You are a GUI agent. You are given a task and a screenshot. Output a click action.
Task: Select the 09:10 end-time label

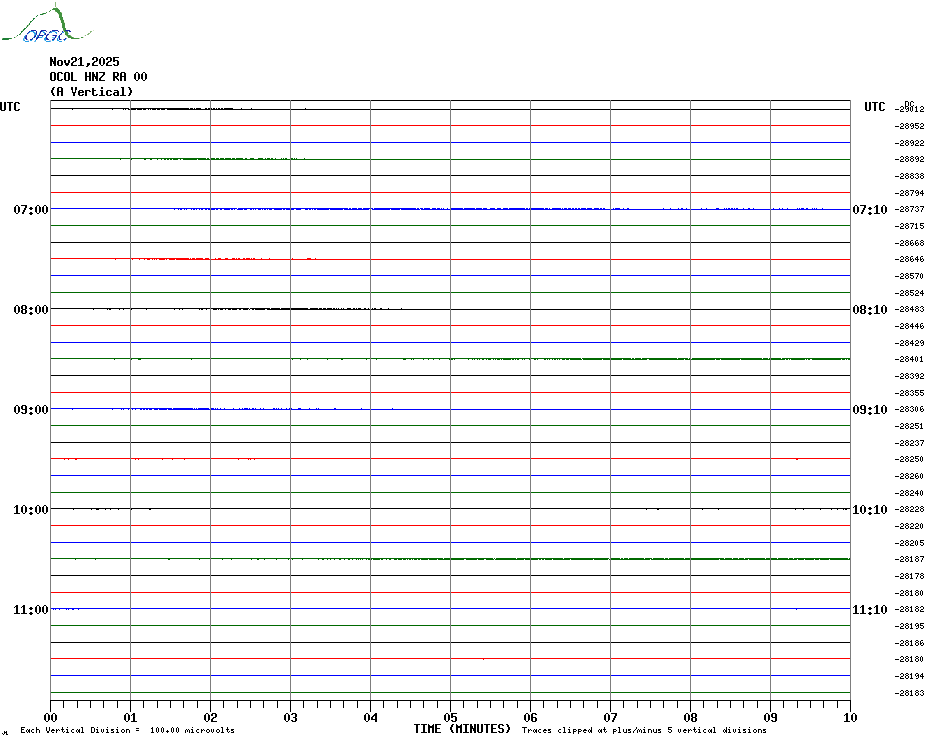tap(869, 410)
